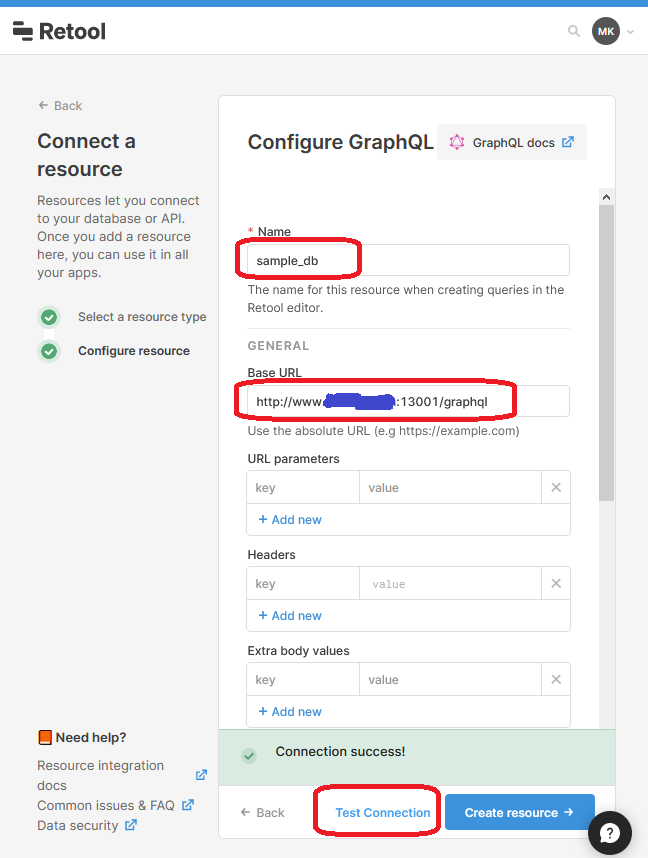Click the Extra body values key field
This screenshot has height=858, width=648.
[303, 680]
